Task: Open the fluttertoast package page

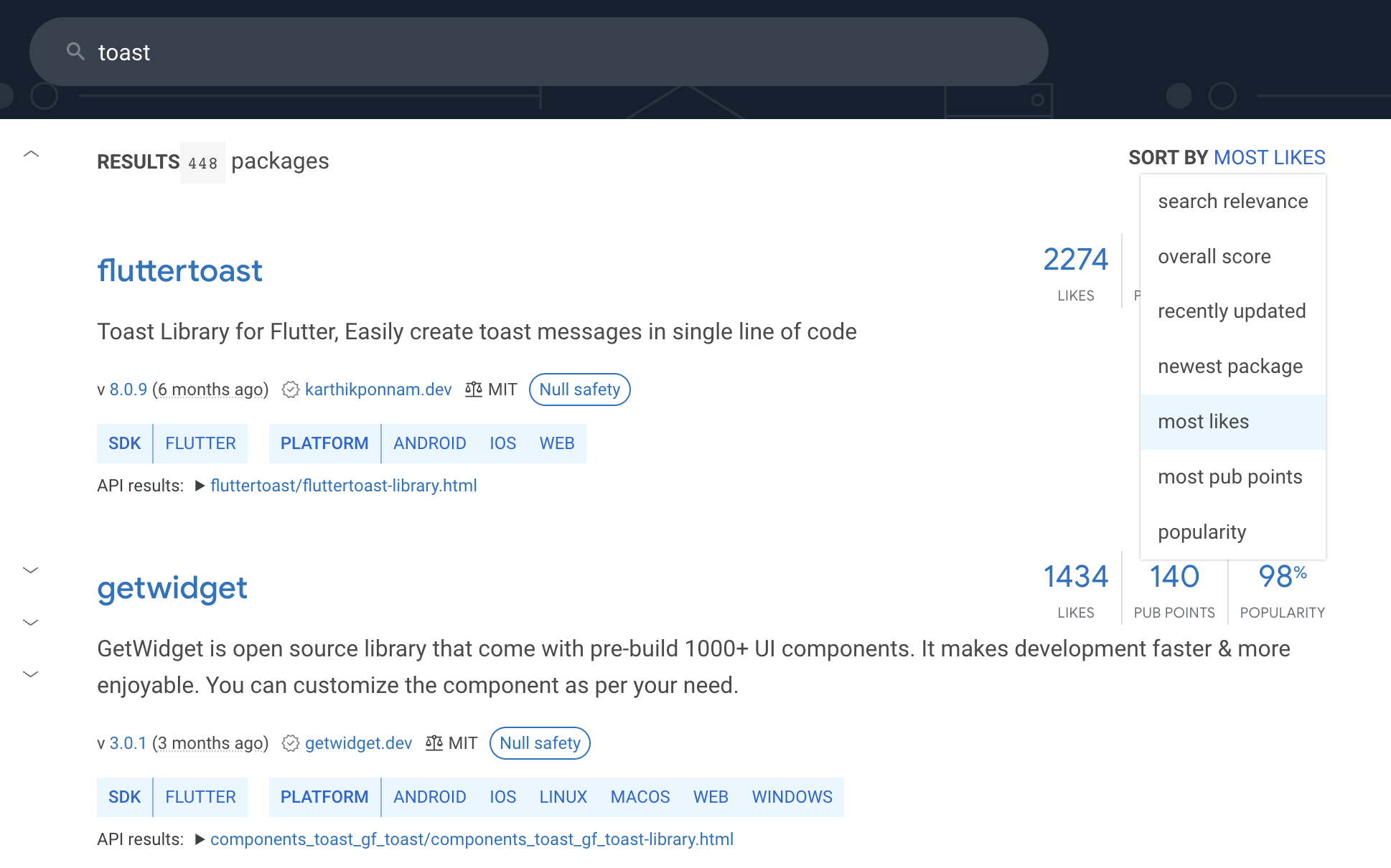Action: click(179, 271)
